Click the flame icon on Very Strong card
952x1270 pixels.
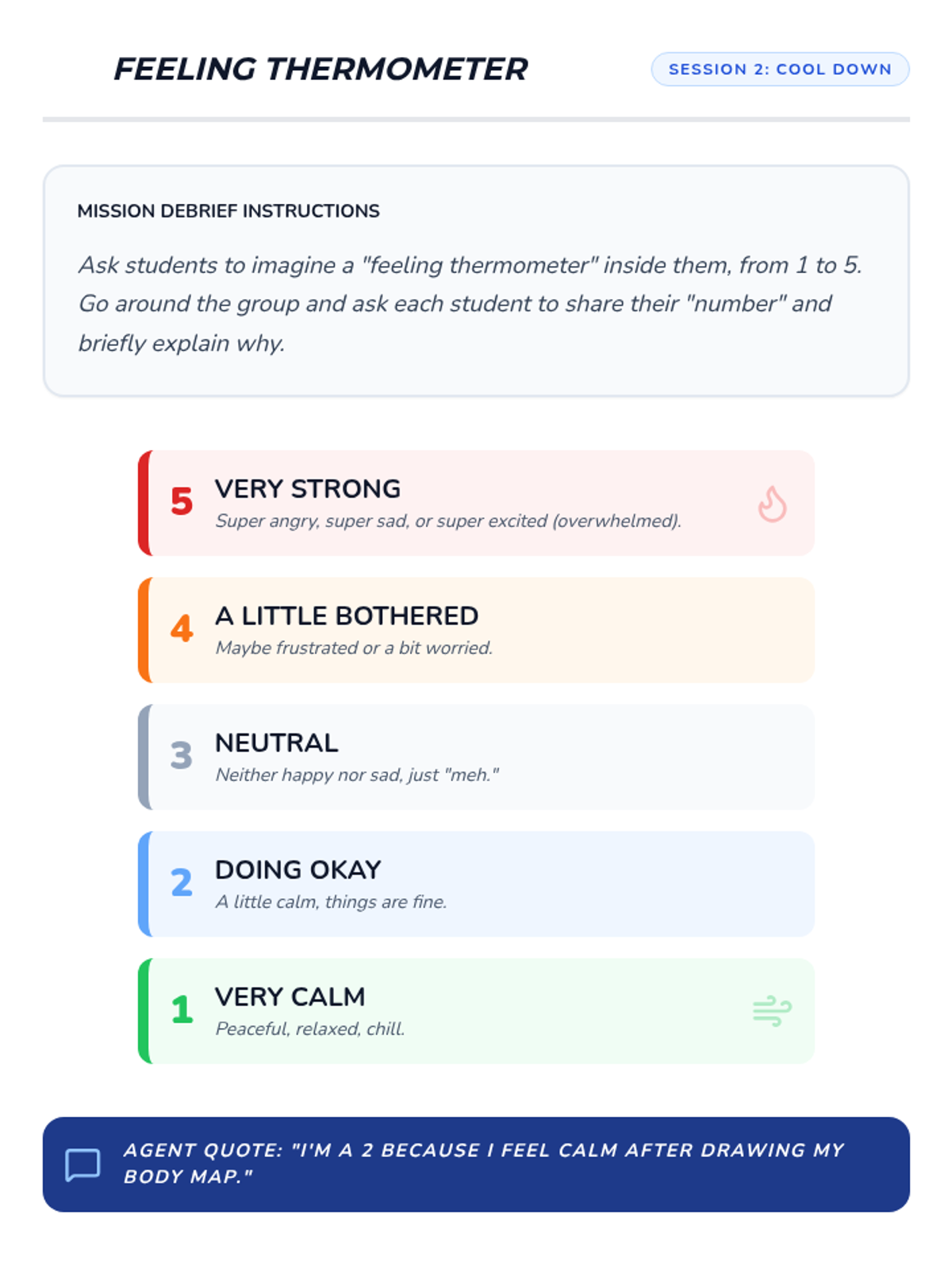[771, 504]
